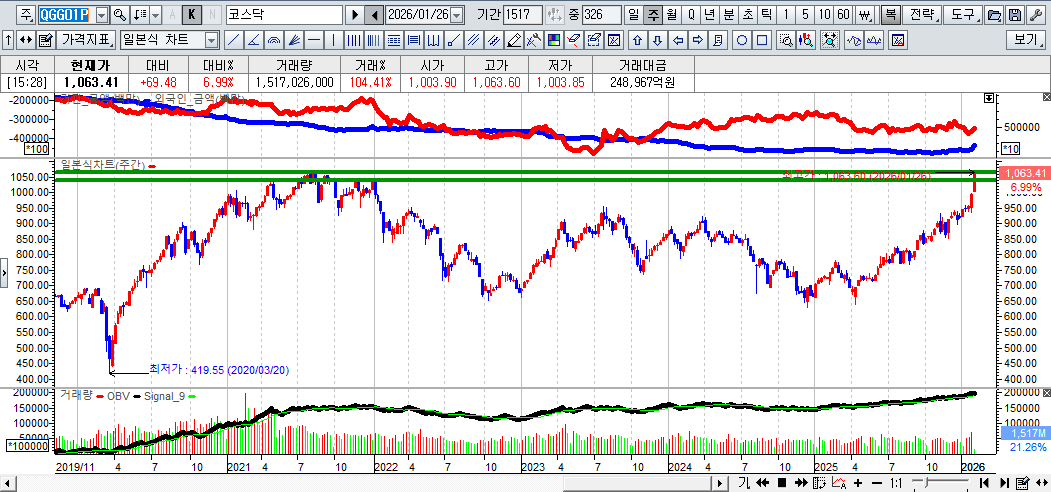Open the 전략 strategy menu

pyautogui.click(x=921, y=15)
